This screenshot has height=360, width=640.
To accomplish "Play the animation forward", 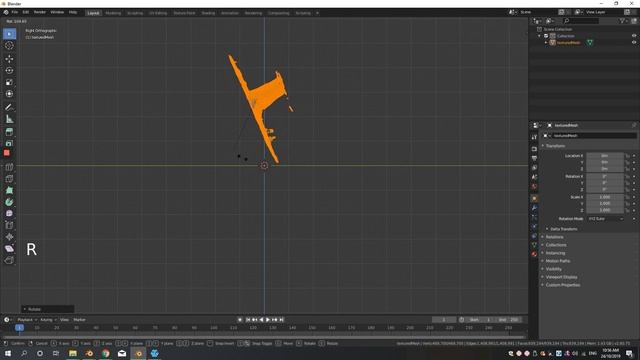I will pyautogui.click(x=268, y=320).
